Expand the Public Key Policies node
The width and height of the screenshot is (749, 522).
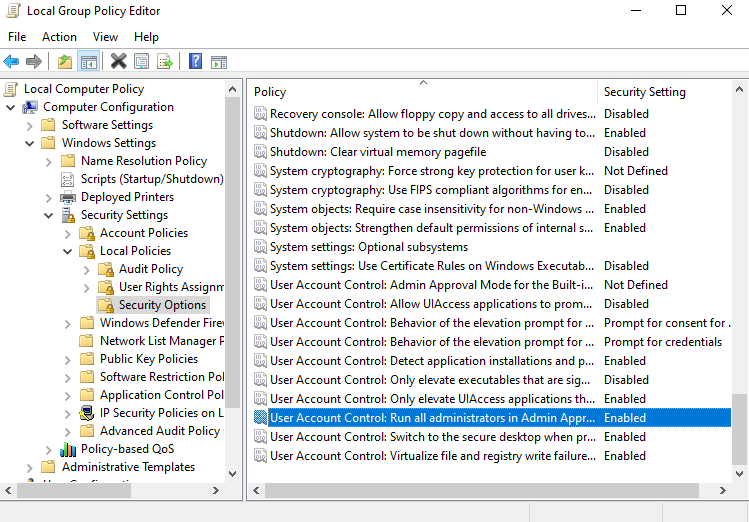(68, 359)
